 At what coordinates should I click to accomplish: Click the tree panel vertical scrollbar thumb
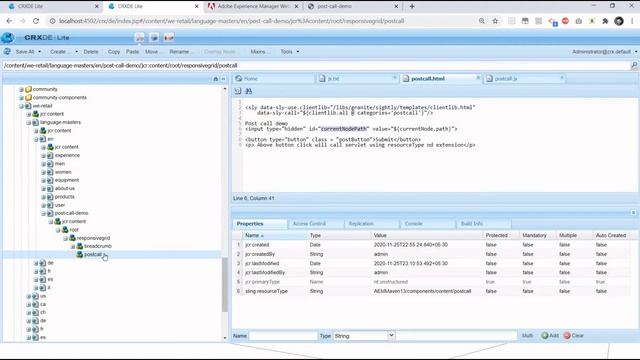click(224, 285)
